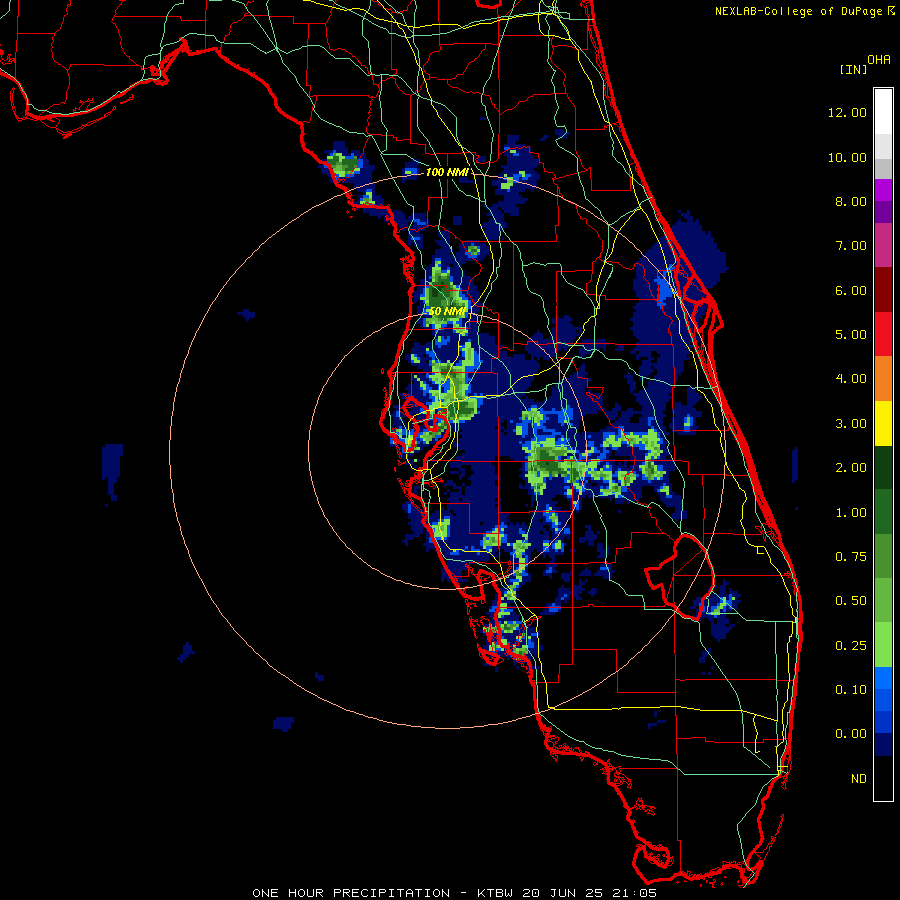Image resolution: width=900 pixels, height=900 pixels.
Task: Click the 7.00 legend value
Action: pos(850,246)
